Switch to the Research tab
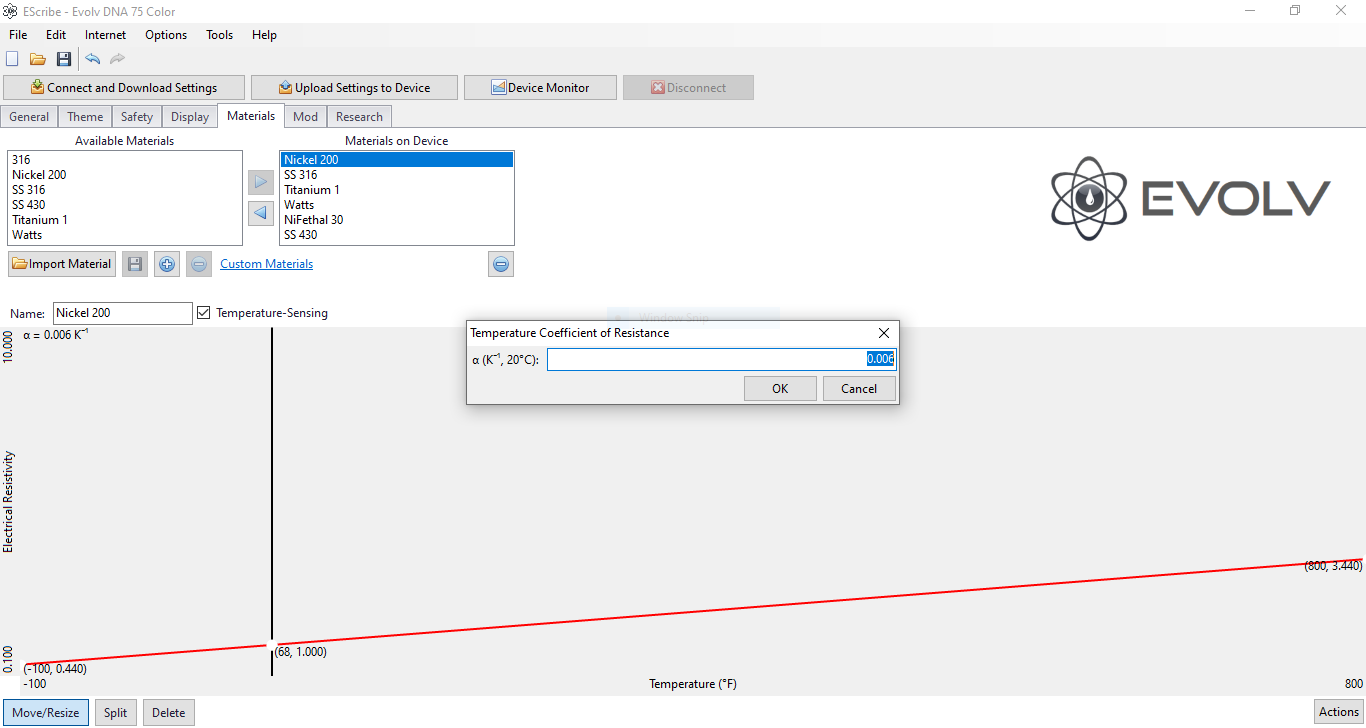The width and height of the screenshot is (1366, 728). (359, 117)
